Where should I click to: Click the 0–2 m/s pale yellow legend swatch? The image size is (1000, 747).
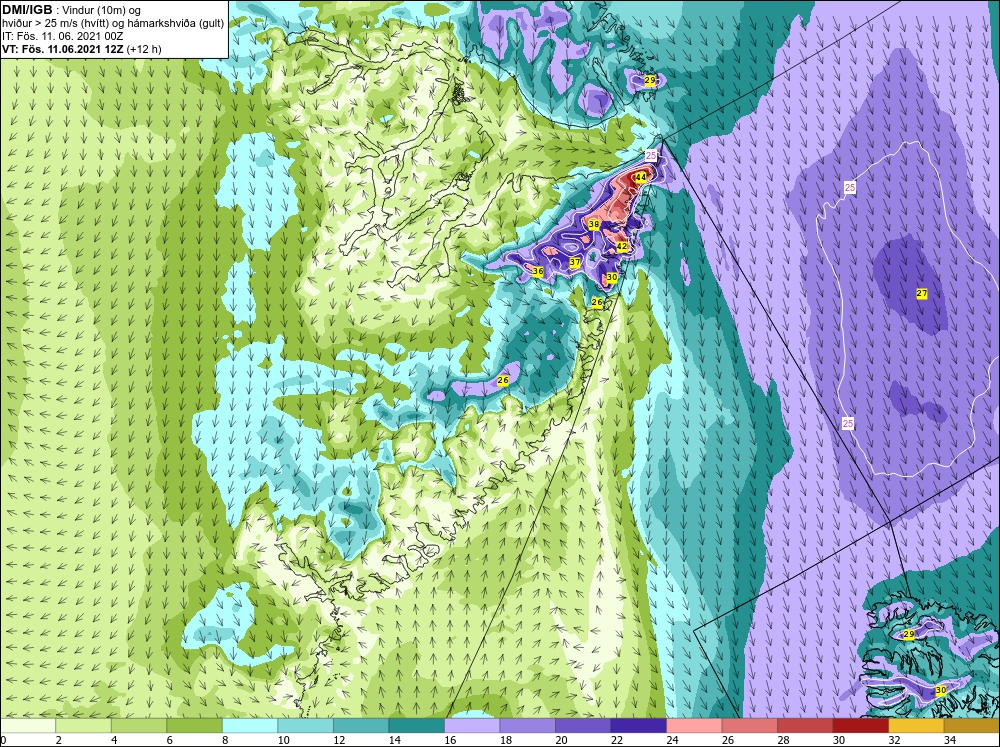[x=28, y=726]
